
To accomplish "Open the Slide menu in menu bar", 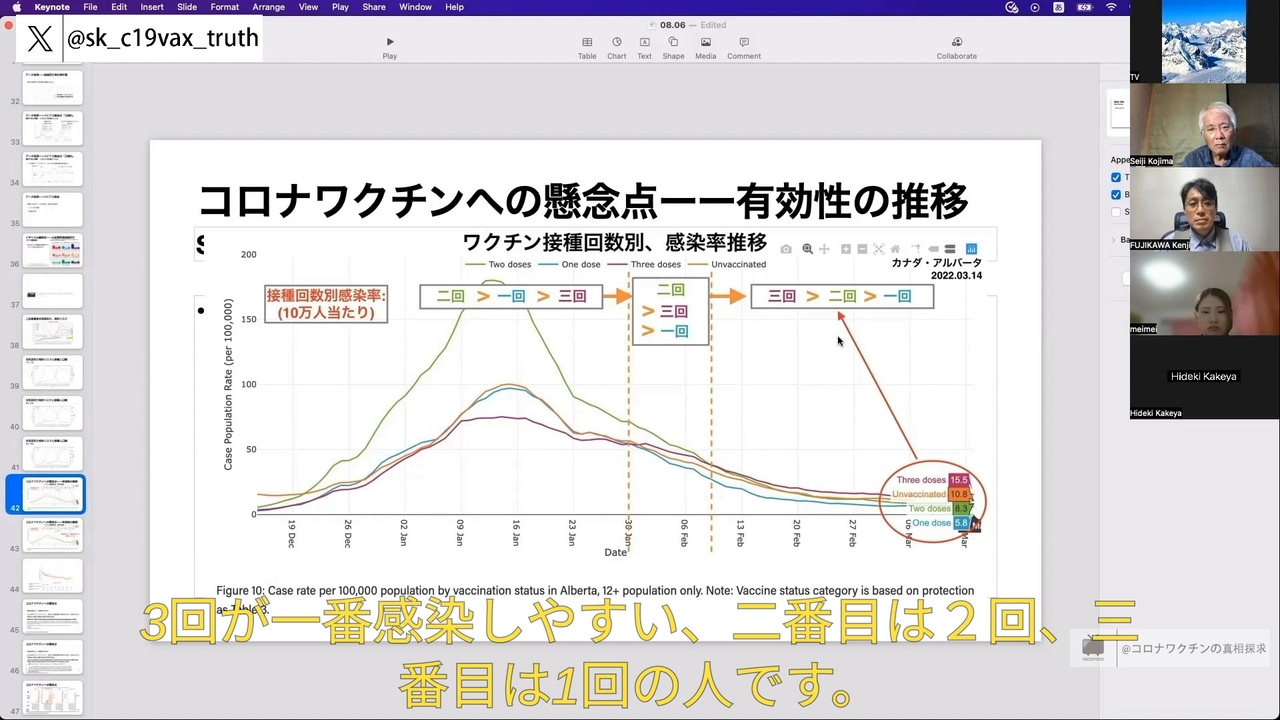I will [187, 7].
